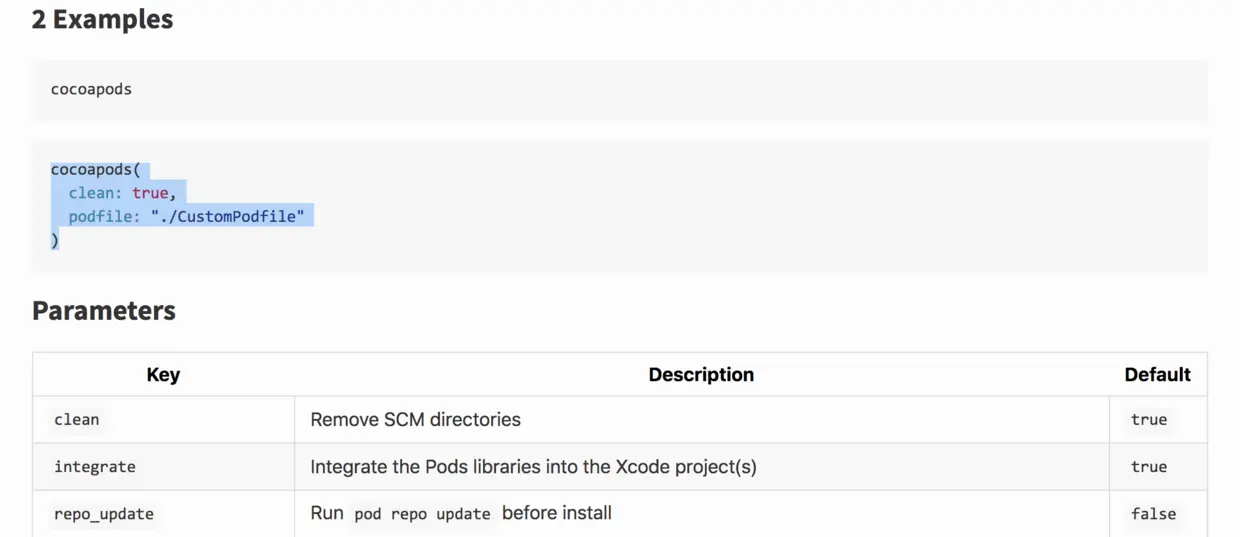Click the "Key" column header
Image resolution: width=1240 pixels, height=537 pixels.
[163, 375]
